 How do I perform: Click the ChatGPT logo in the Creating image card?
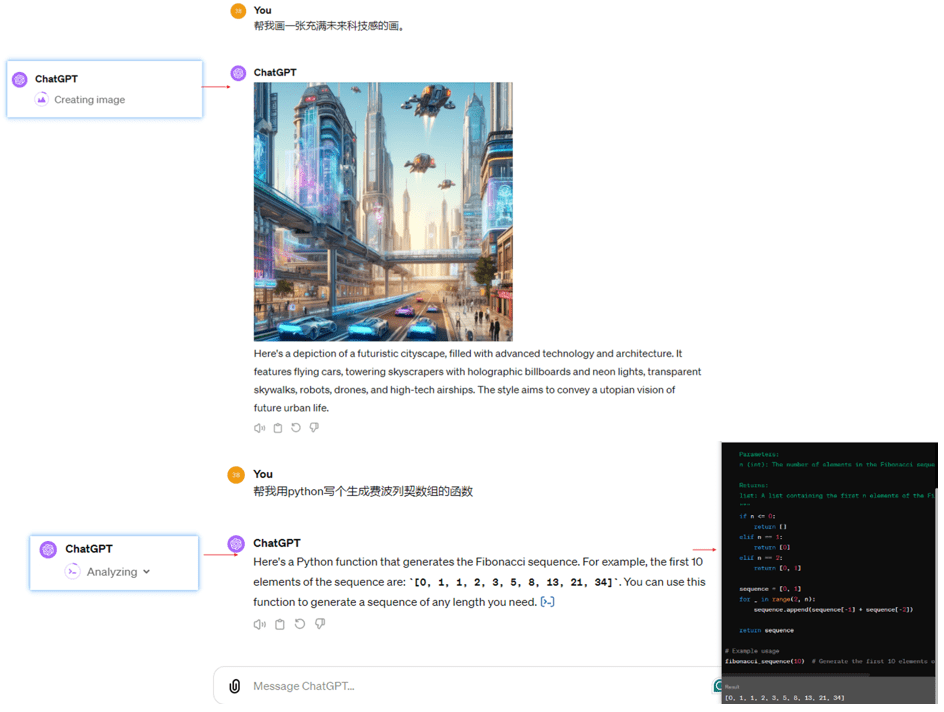click(20, 79)
